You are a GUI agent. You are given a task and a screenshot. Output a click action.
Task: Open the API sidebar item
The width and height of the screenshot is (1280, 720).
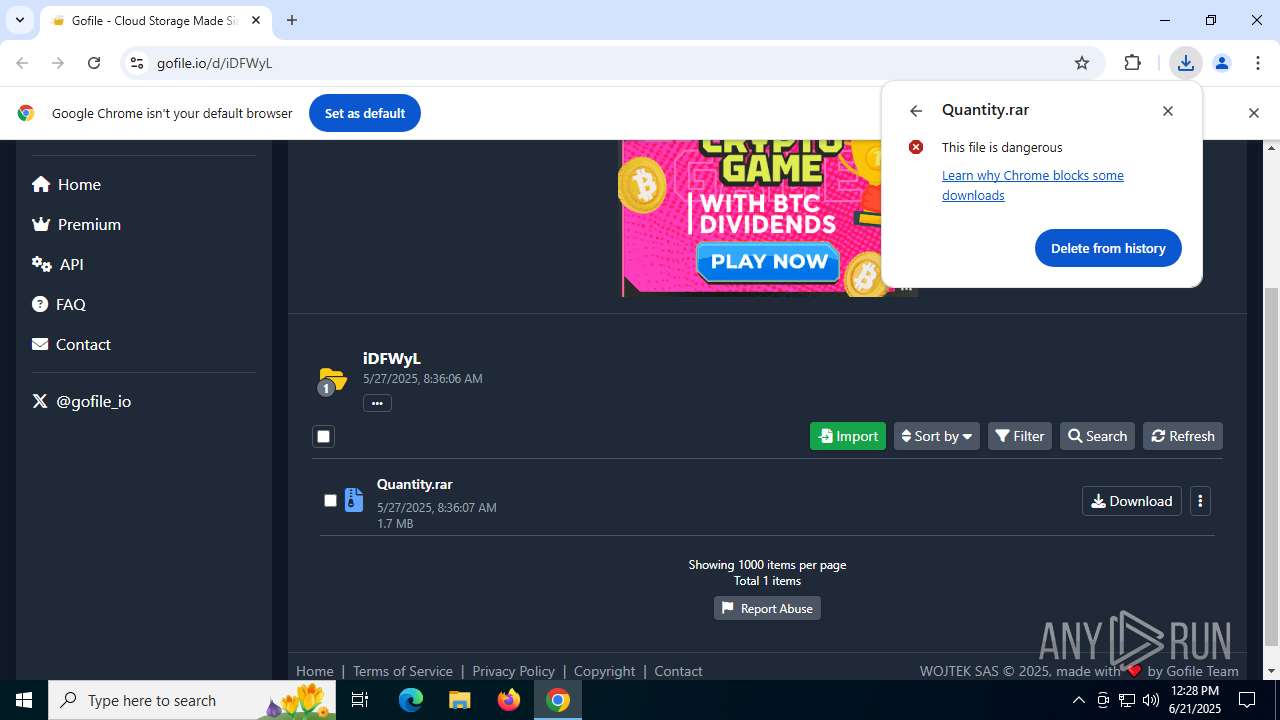tap(57, 264)
